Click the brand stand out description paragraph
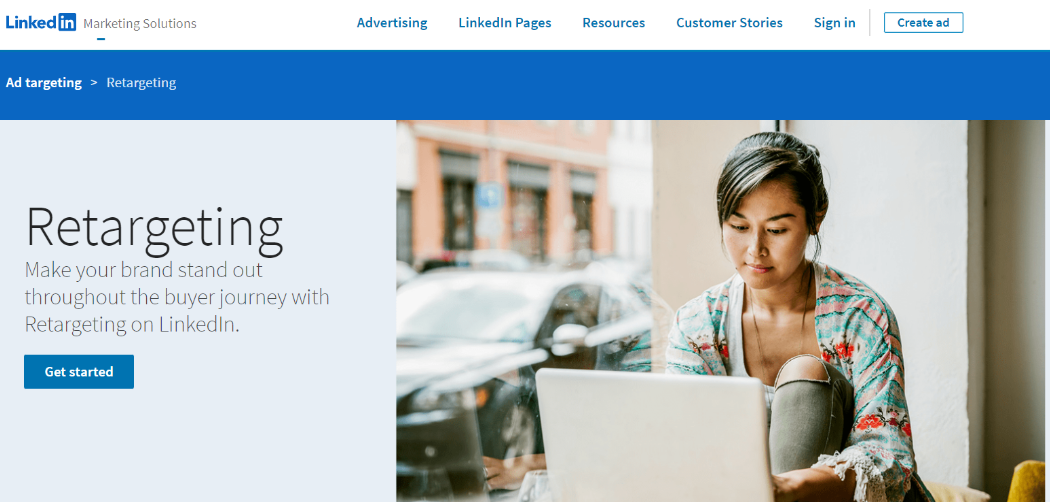 point(177,297)
